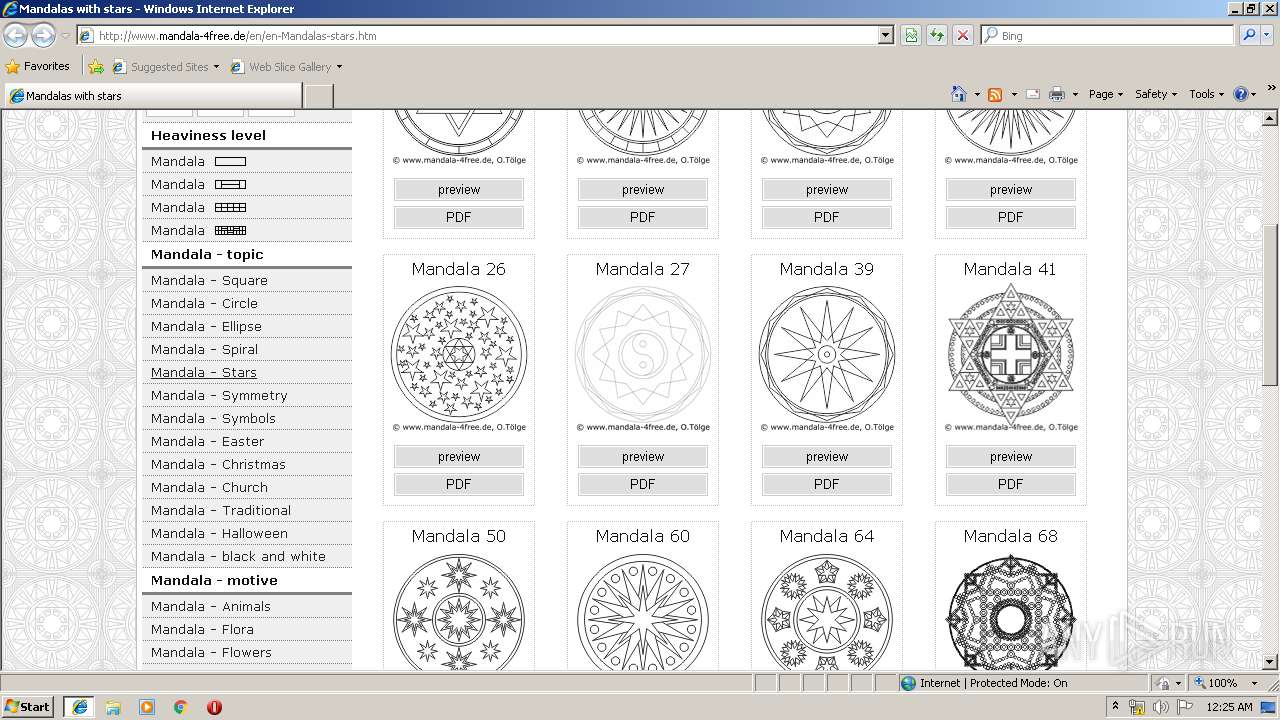
Task: Click PDF button for Mandala 26
Action: 459,484
